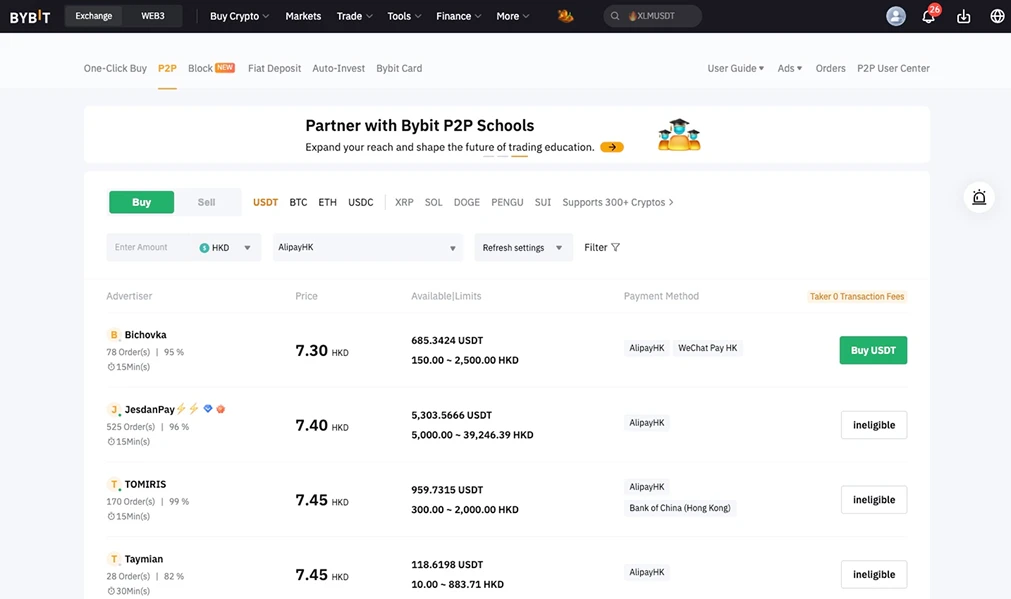
Task: Select the SUI crypto tab
Action: 543,202
